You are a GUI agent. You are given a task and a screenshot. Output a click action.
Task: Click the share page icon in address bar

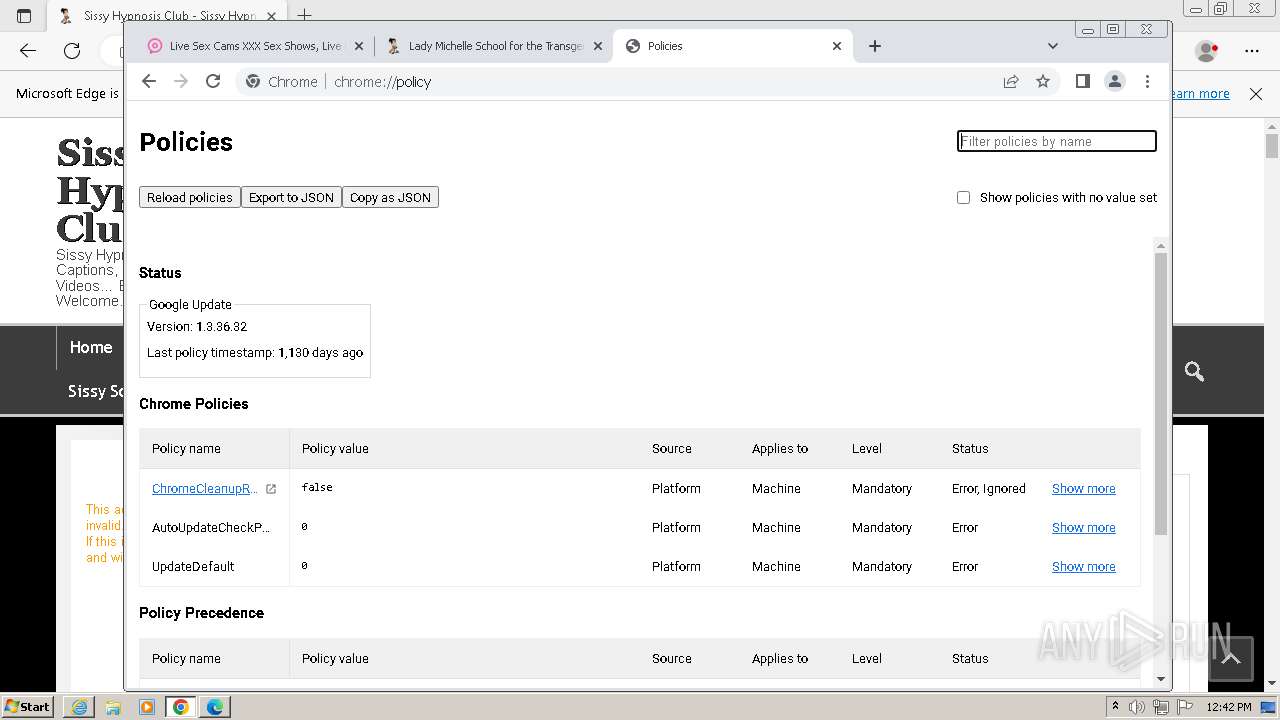1011,82
